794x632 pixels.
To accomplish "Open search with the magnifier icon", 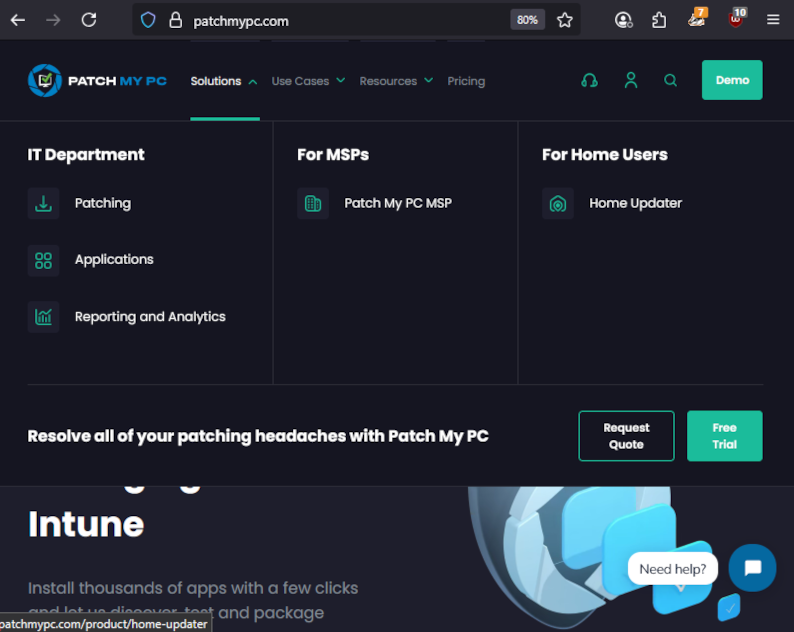I will point(670,80).
